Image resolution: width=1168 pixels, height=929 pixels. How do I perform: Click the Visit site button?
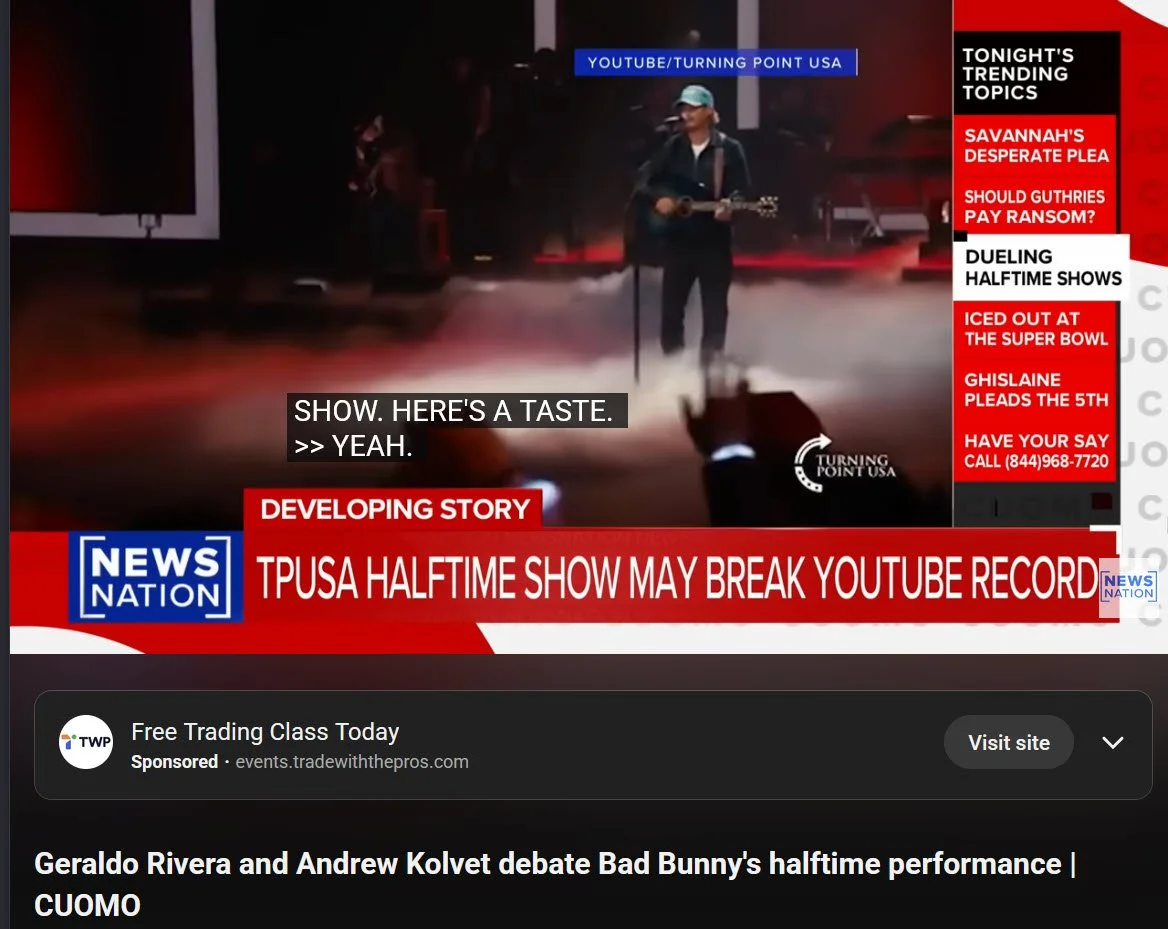point(1008,742)
